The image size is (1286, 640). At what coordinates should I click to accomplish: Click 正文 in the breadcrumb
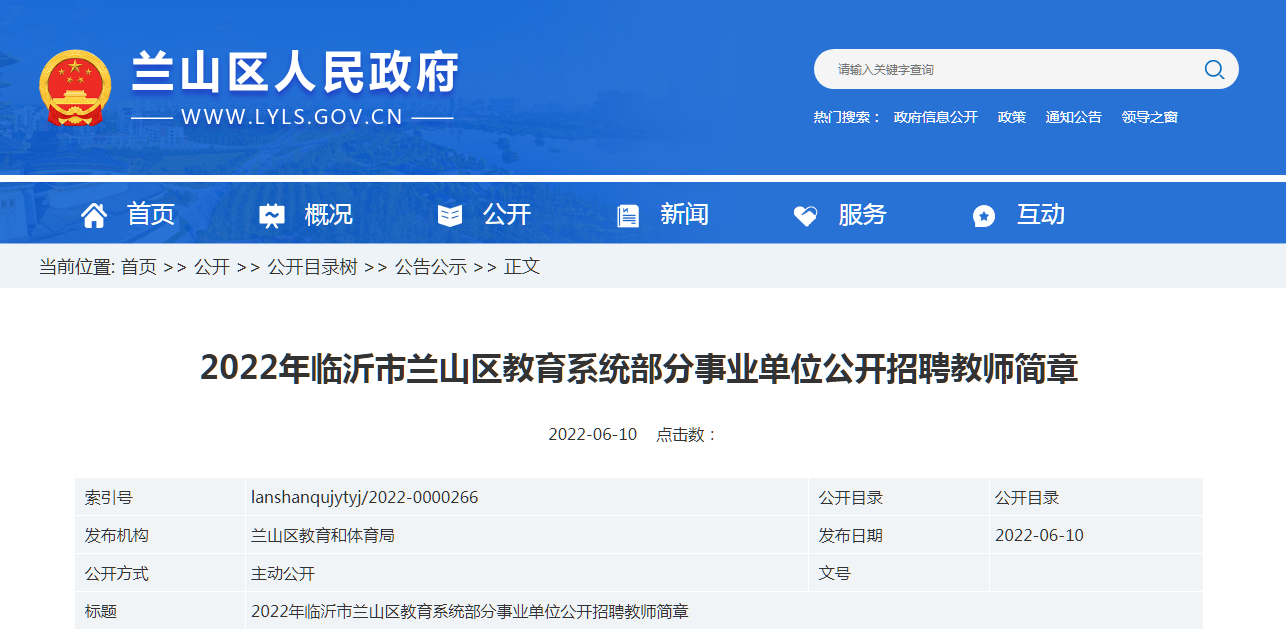pos(522,267)
